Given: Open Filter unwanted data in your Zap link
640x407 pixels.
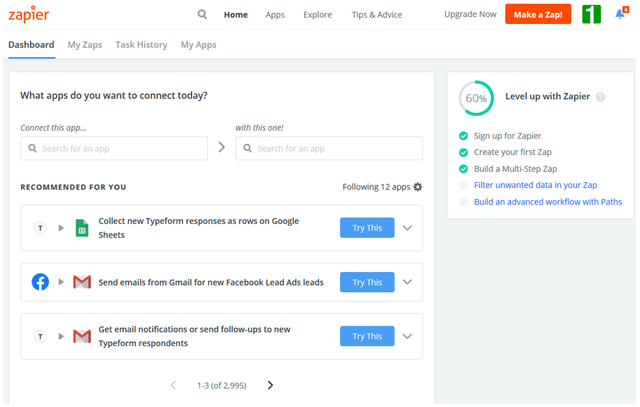Looking at the screenshot, I should click(535, 185).
